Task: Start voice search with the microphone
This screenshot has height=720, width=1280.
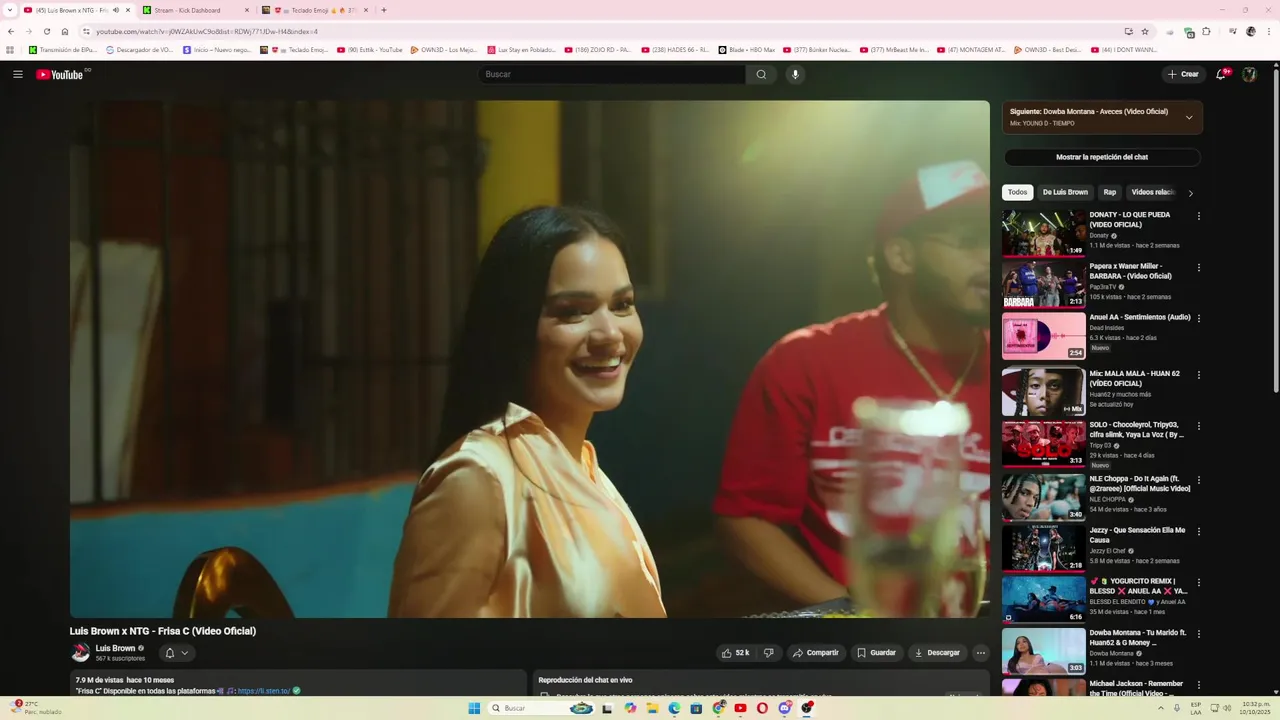Action: click(795, 74)
